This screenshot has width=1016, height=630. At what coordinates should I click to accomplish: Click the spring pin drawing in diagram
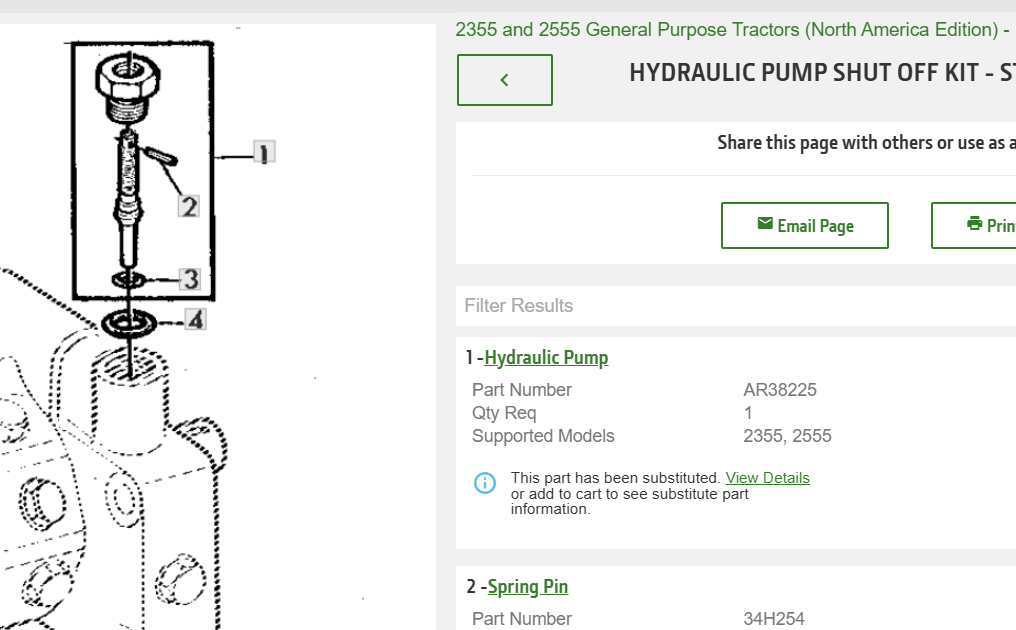pyautogui.click(x=160, y=156)
